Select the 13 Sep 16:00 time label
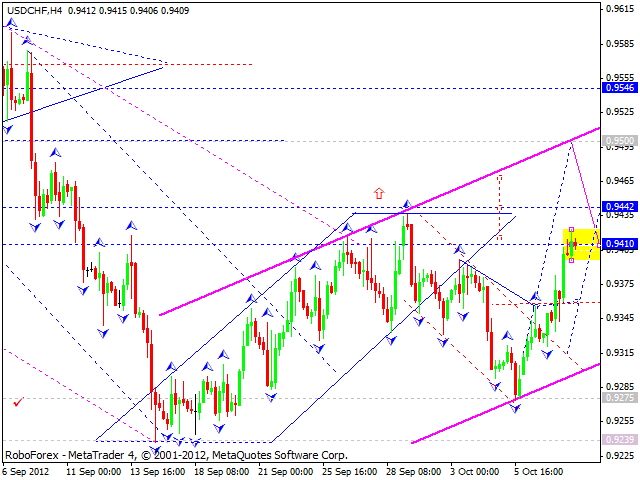Viewport: 640px width, 480px height. click(158, 471)
